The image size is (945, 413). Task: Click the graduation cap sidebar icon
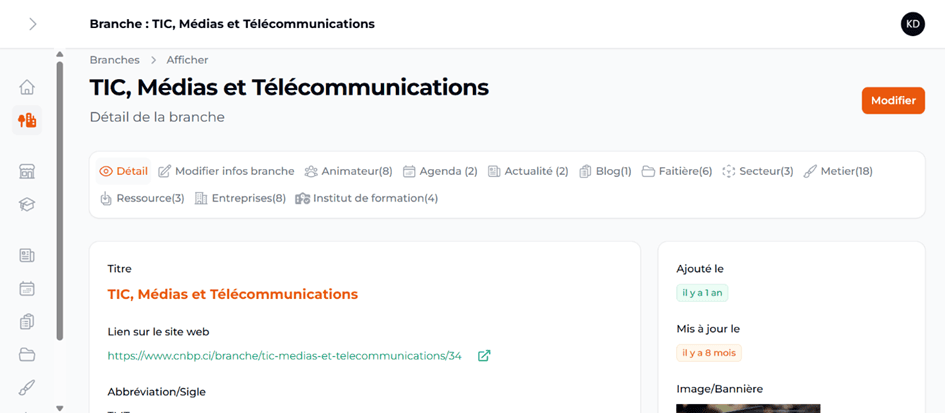[27, 204]
